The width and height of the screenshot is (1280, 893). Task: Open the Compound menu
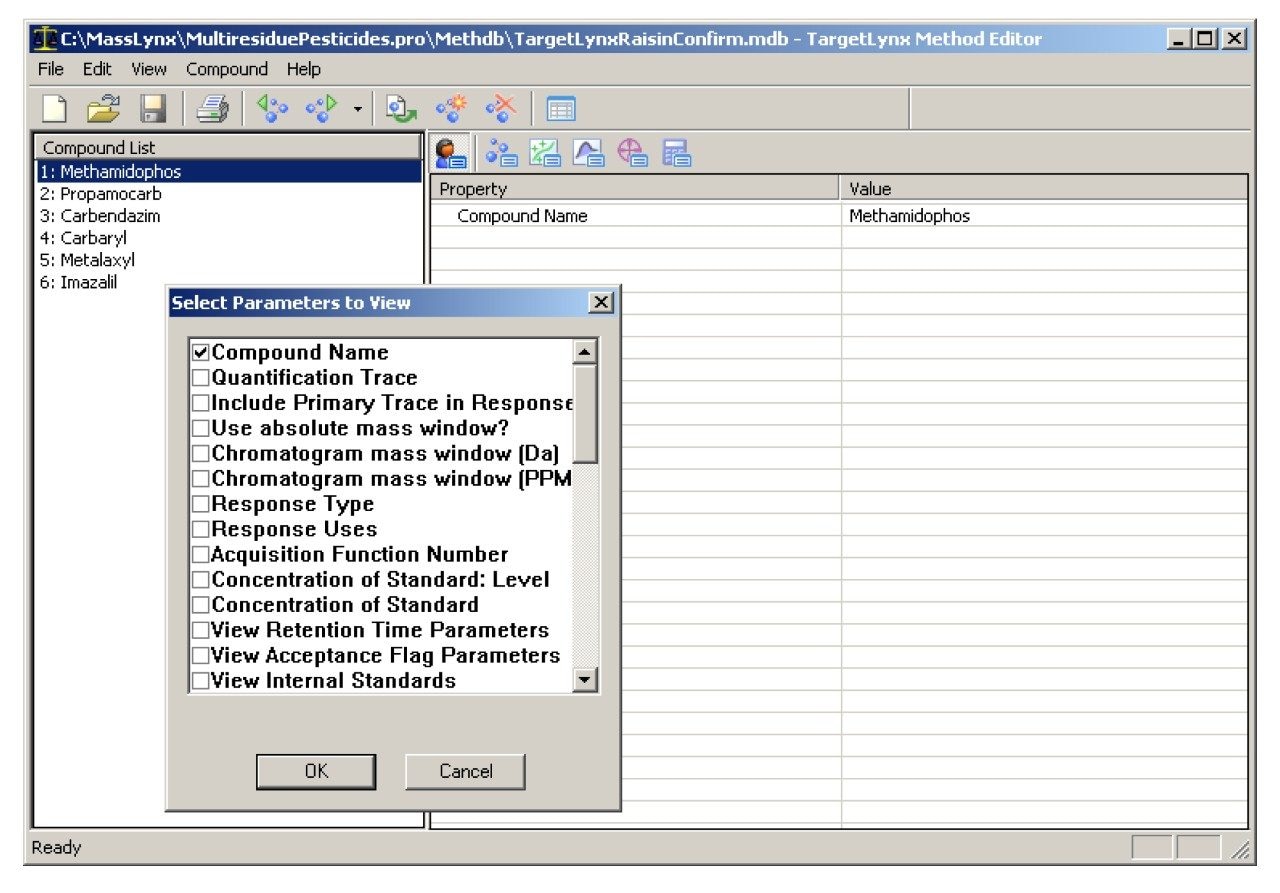click(227, 69)
